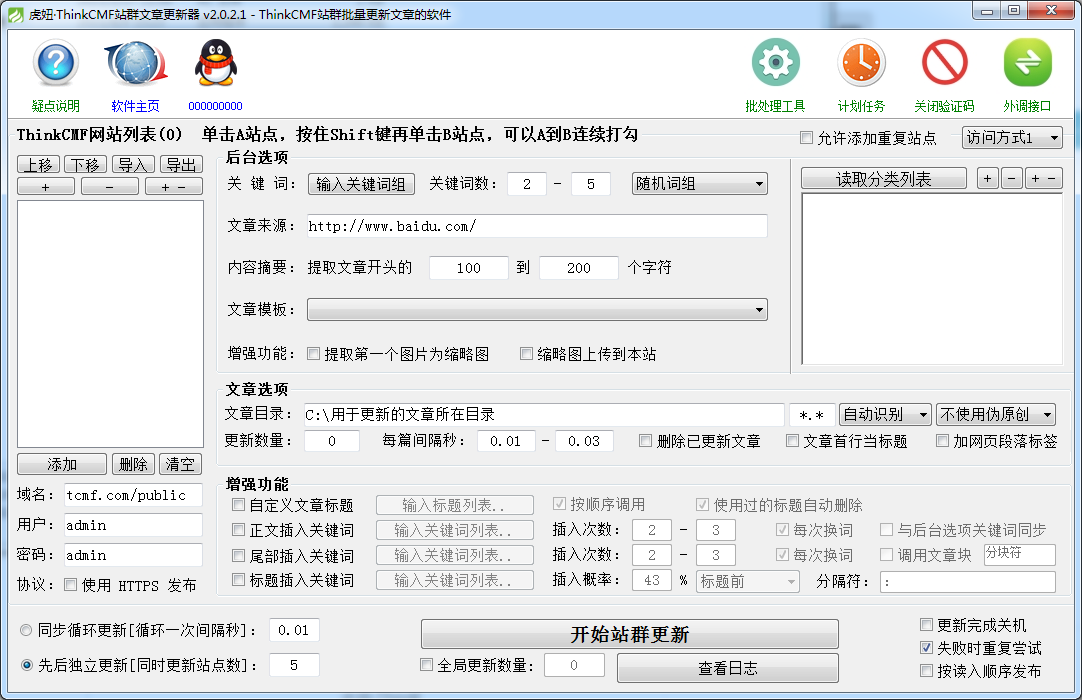Start with 开始站群更新 button
The height and width of the screenshot is (700, 1082).
pos(630,634)
